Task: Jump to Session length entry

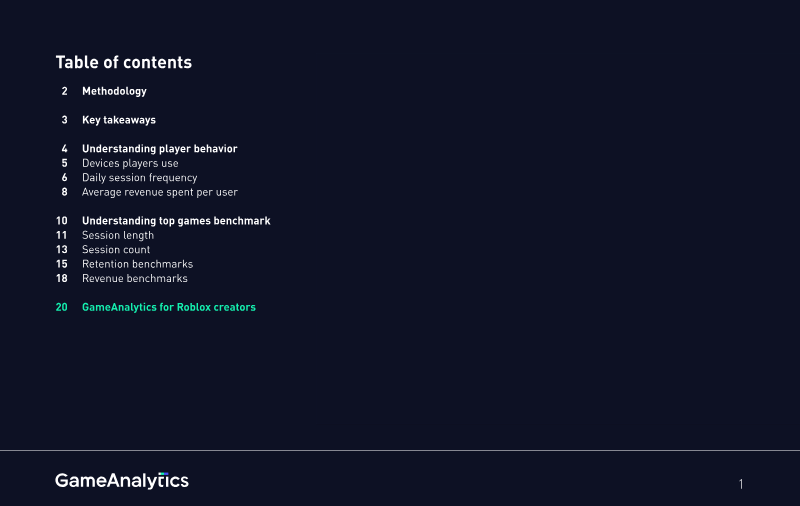Action: [x=118, y=236]
